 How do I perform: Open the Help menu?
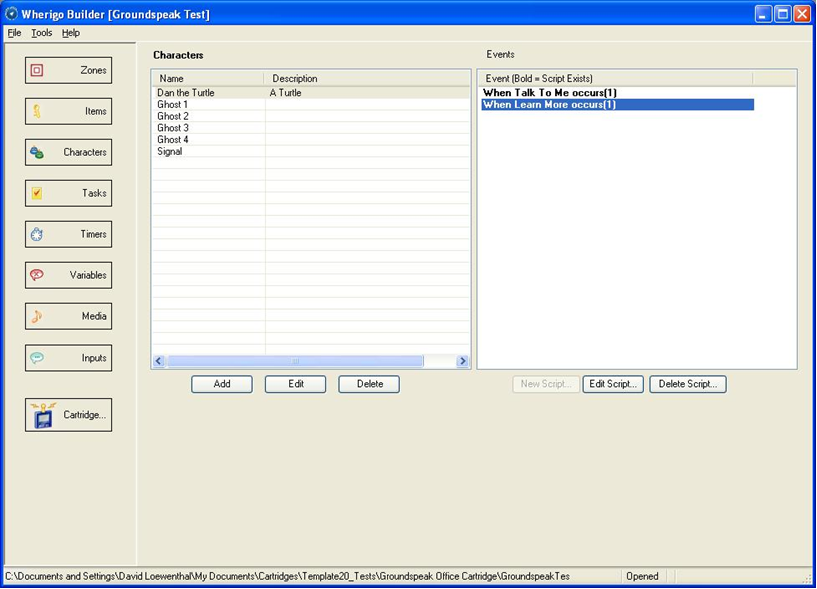point(71,33)
